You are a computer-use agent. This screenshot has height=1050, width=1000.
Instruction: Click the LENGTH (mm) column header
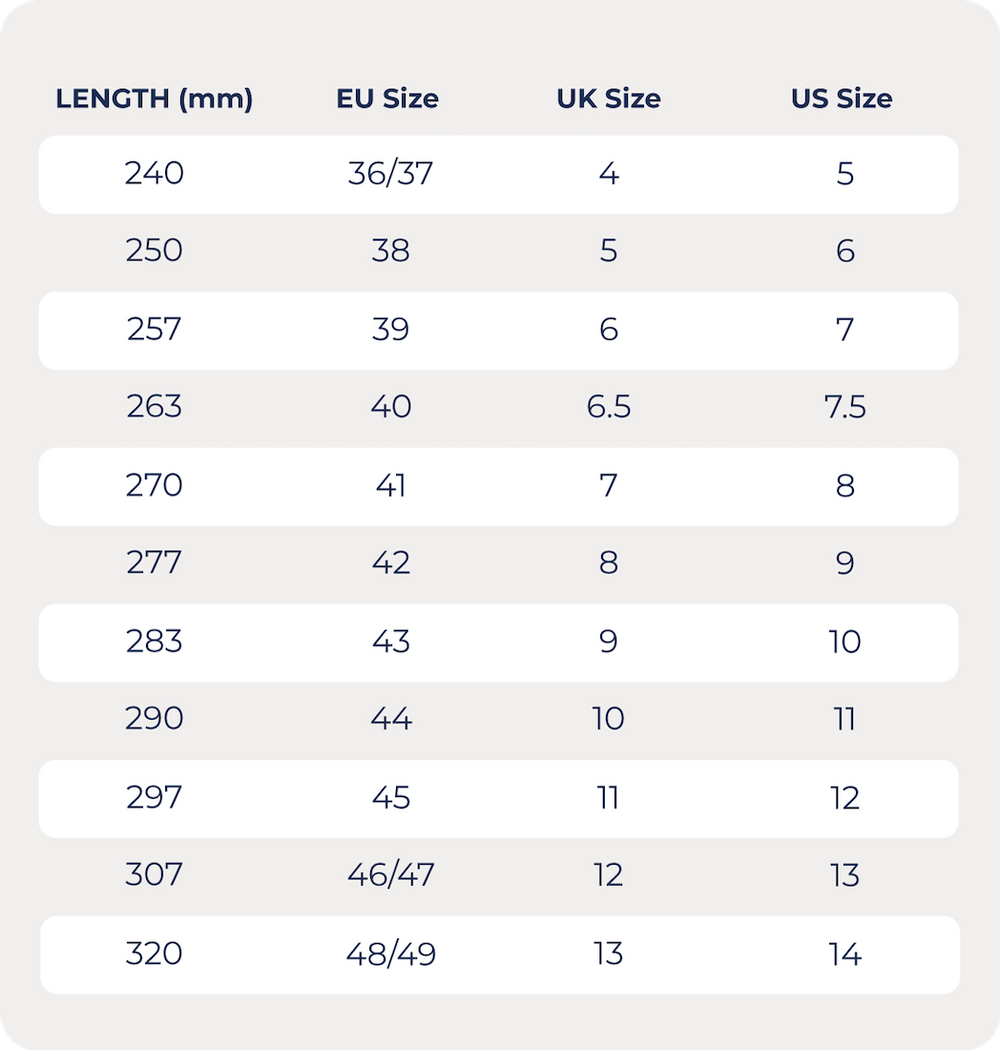click(154, 99)
